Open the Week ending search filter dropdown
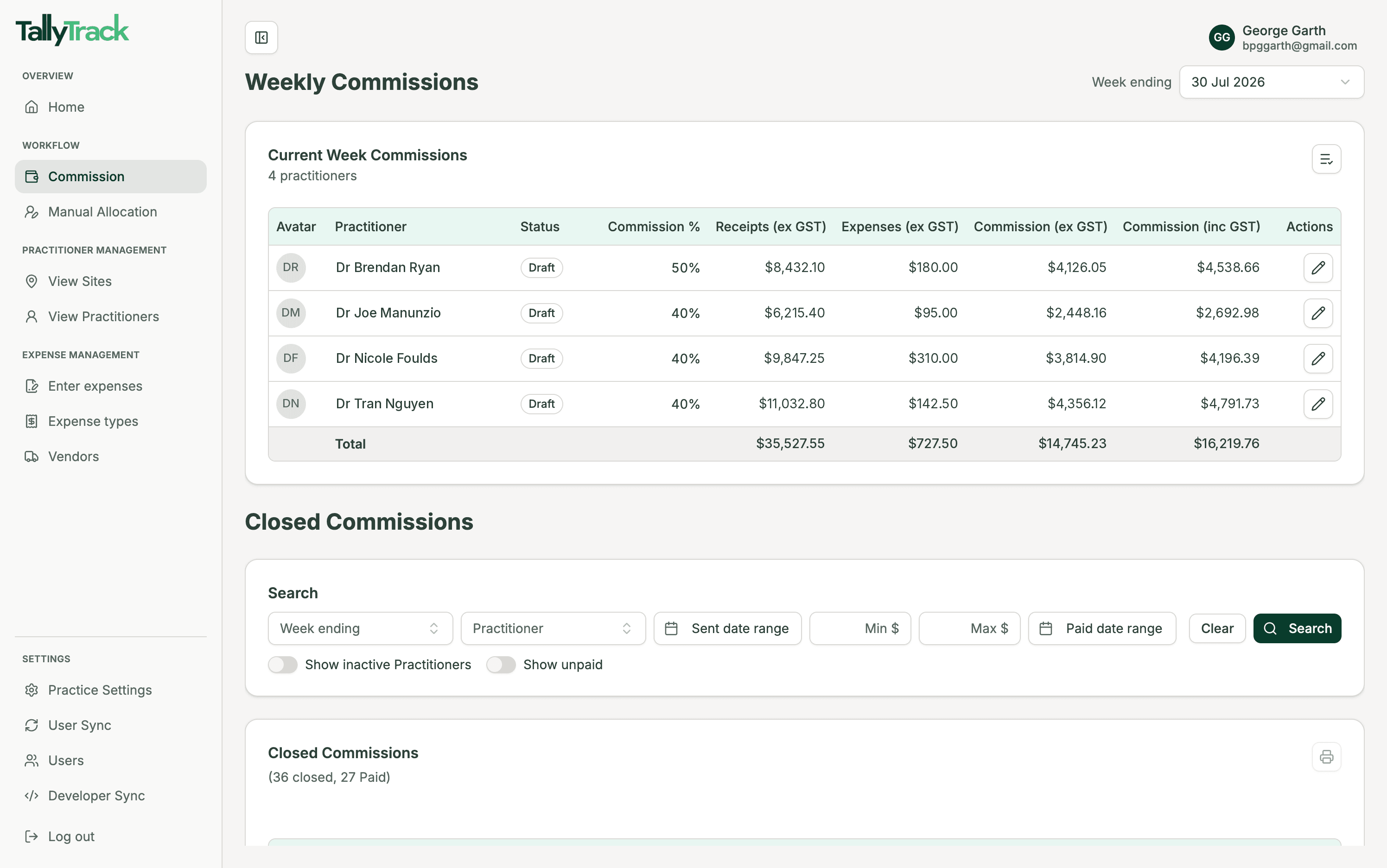Viewport: 1387px width, 868px height. pyautogui.click(x=360, y=628)
